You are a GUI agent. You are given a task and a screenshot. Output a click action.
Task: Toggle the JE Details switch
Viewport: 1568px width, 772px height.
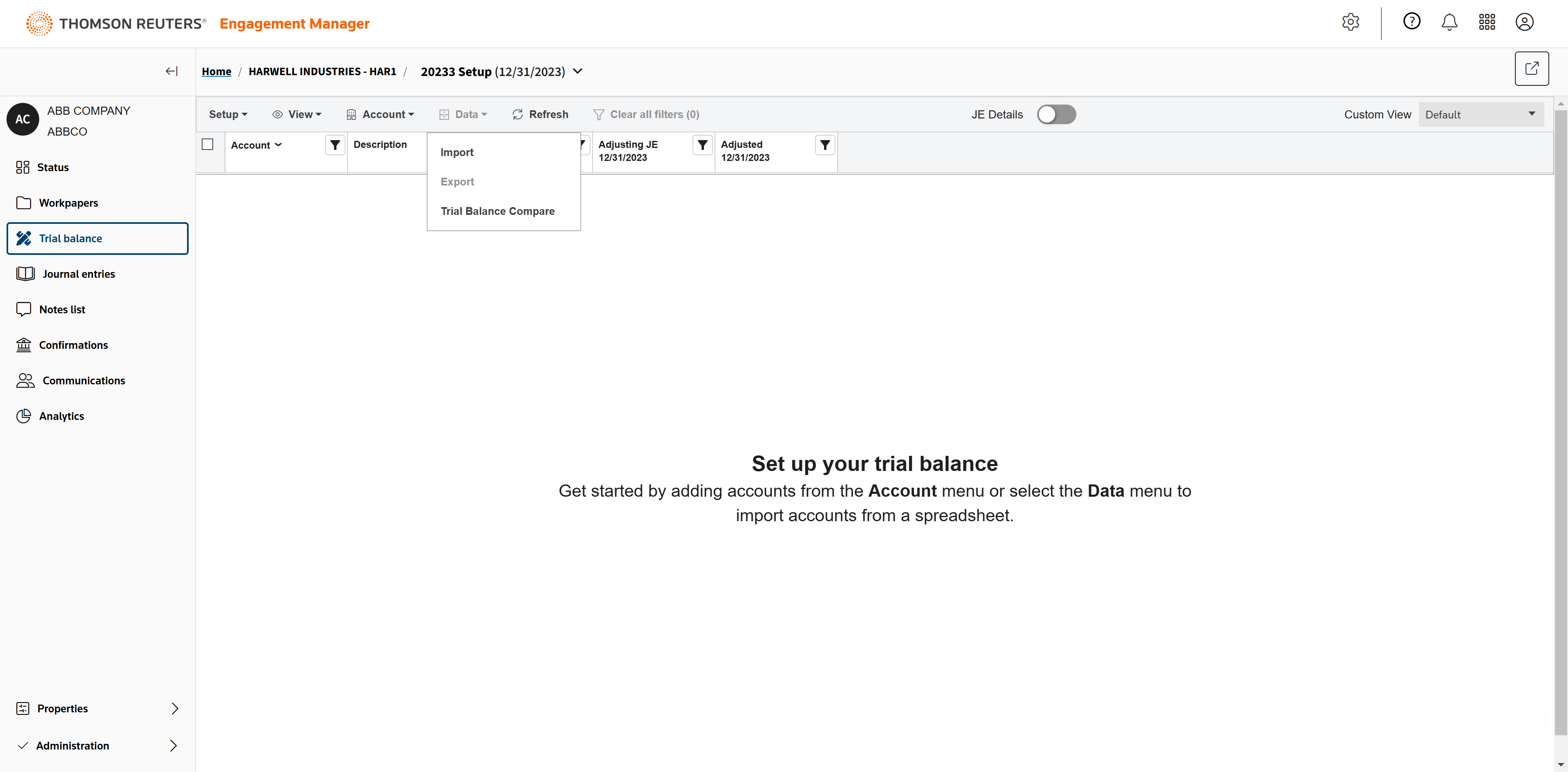point(1056,114)
